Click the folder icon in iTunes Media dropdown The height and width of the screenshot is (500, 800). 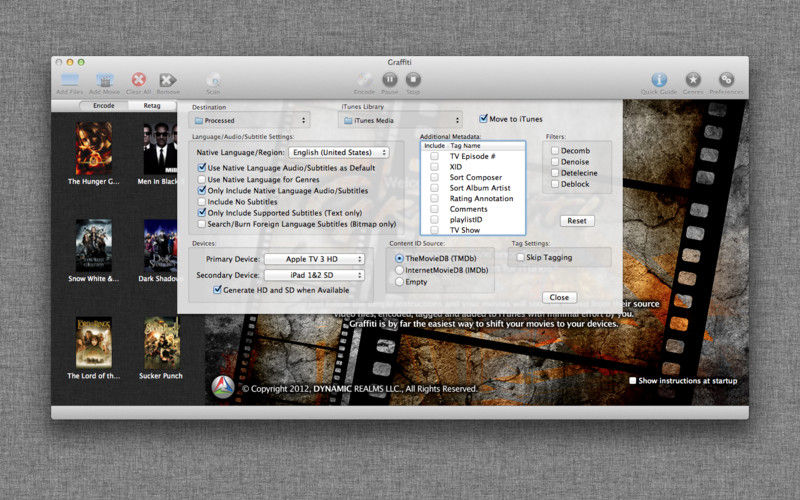click(x=348, y=120)
